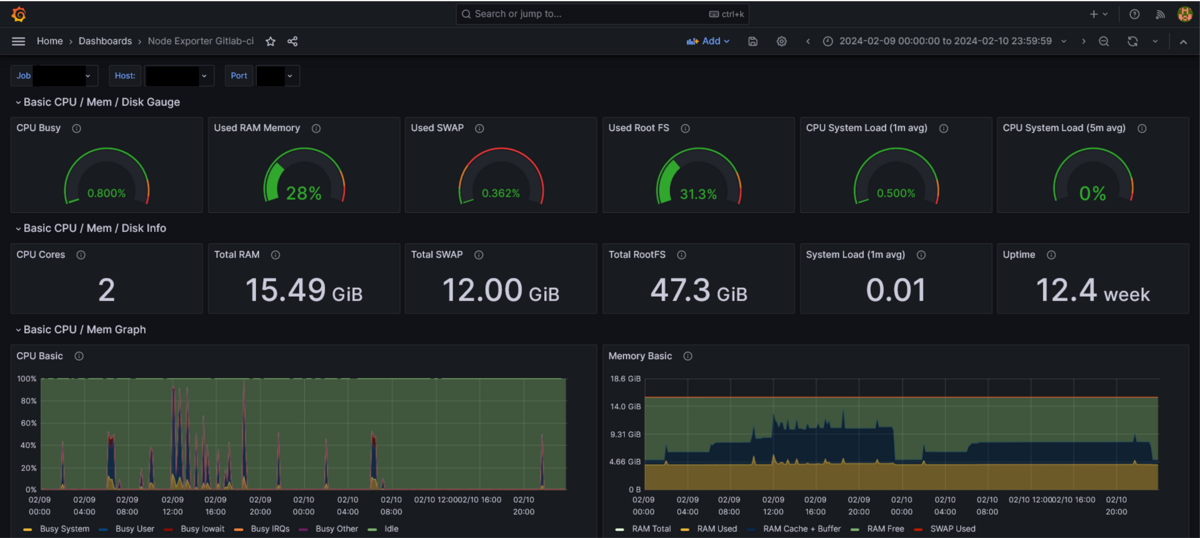
Task: Click info icon beside CPU Basic
Action: point(79,356)
